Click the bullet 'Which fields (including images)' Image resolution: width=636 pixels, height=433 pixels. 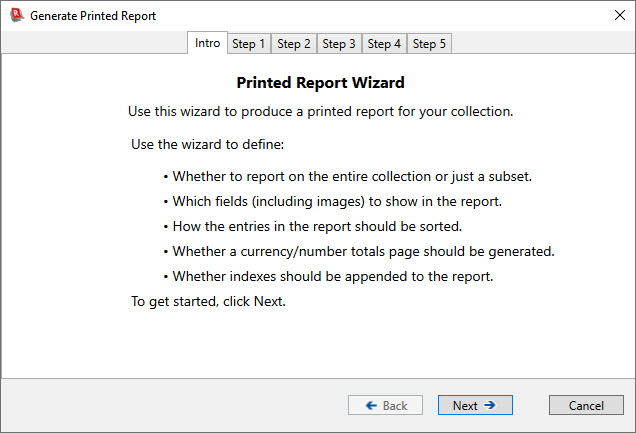coord(333,201)
